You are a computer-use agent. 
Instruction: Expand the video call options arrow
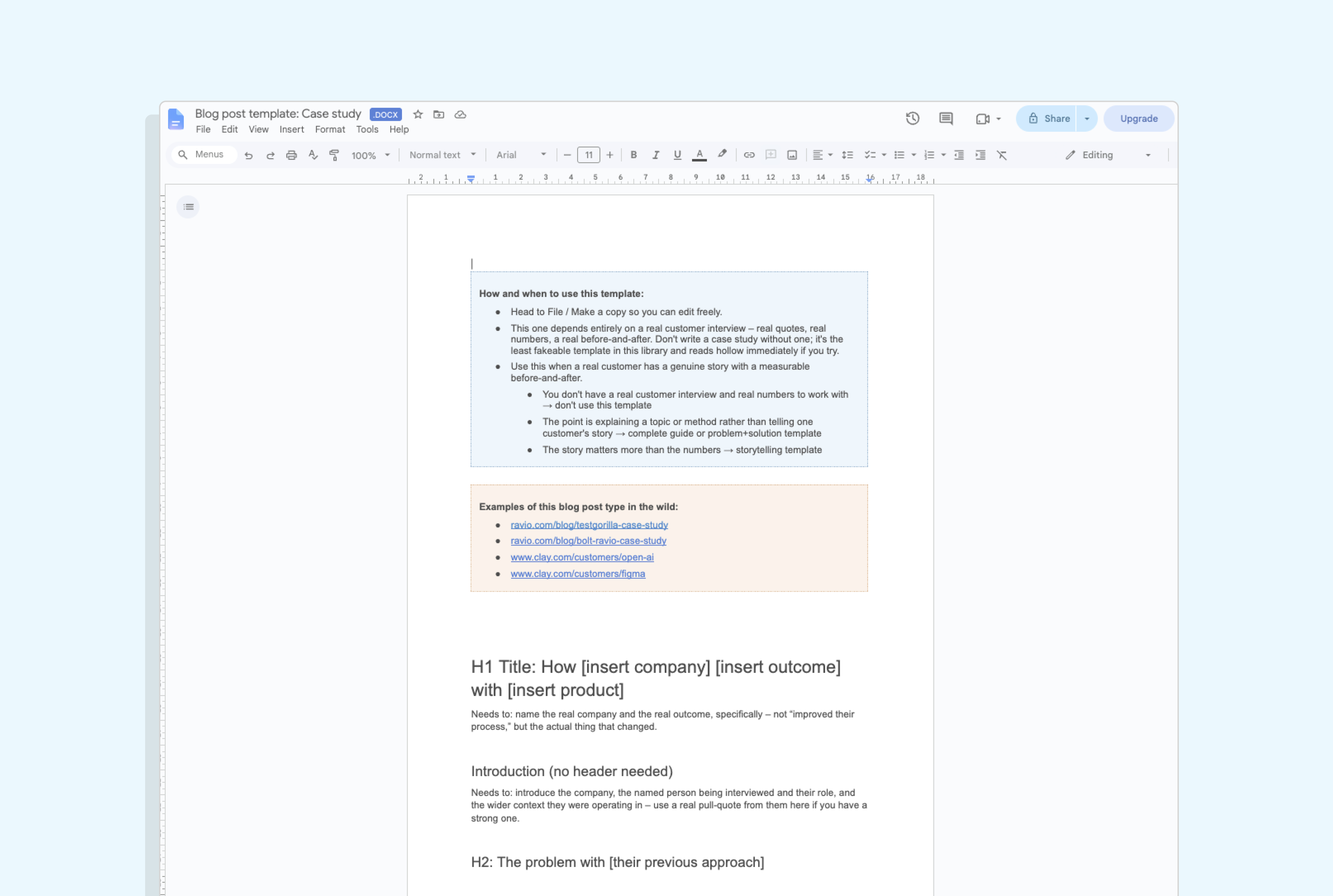point(999,119)
